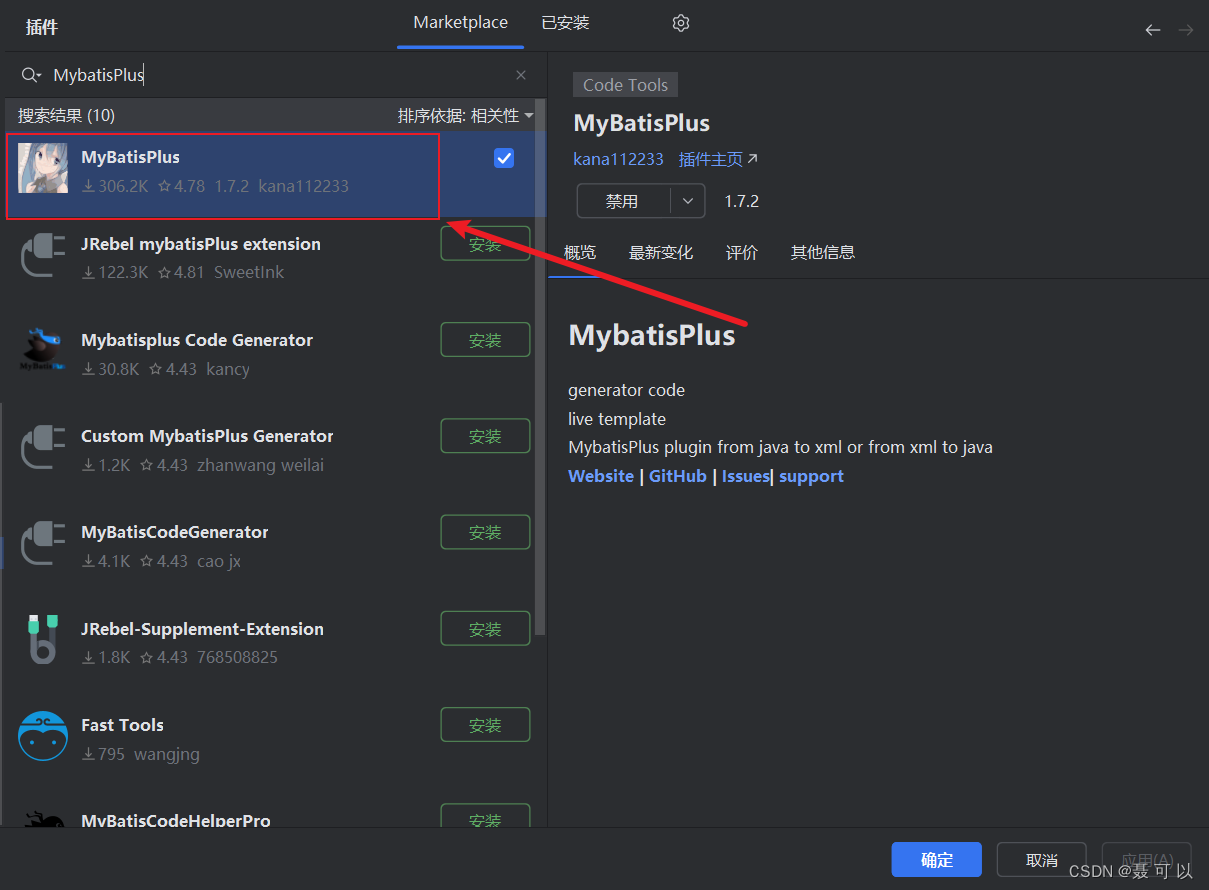Go forward with the right arrow icon

click(1186, 30)
